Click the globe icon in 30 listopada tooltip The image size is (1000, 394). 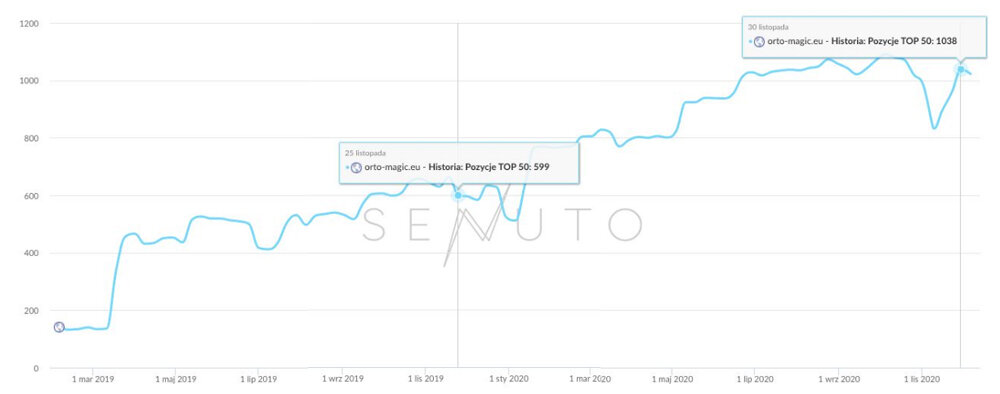tap(760, 41)
